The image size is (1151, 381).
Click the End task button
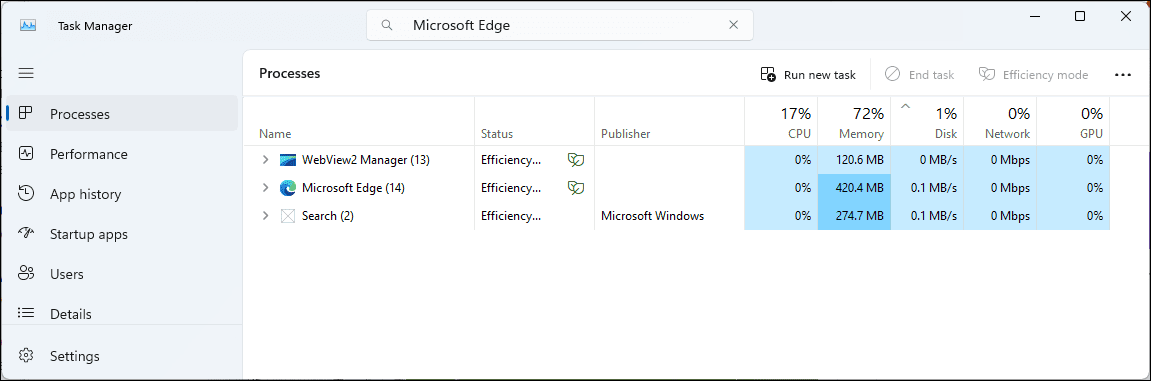tap(919, 74)
